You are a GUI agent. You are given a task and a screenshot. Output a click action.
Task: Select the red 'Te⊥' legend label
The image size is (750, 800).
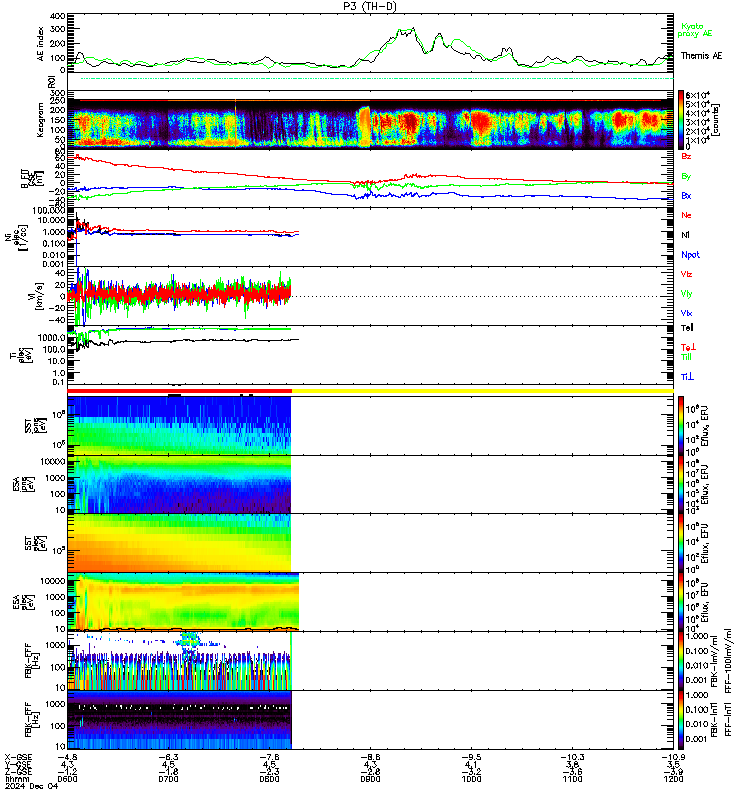click(x=688, y=347)
